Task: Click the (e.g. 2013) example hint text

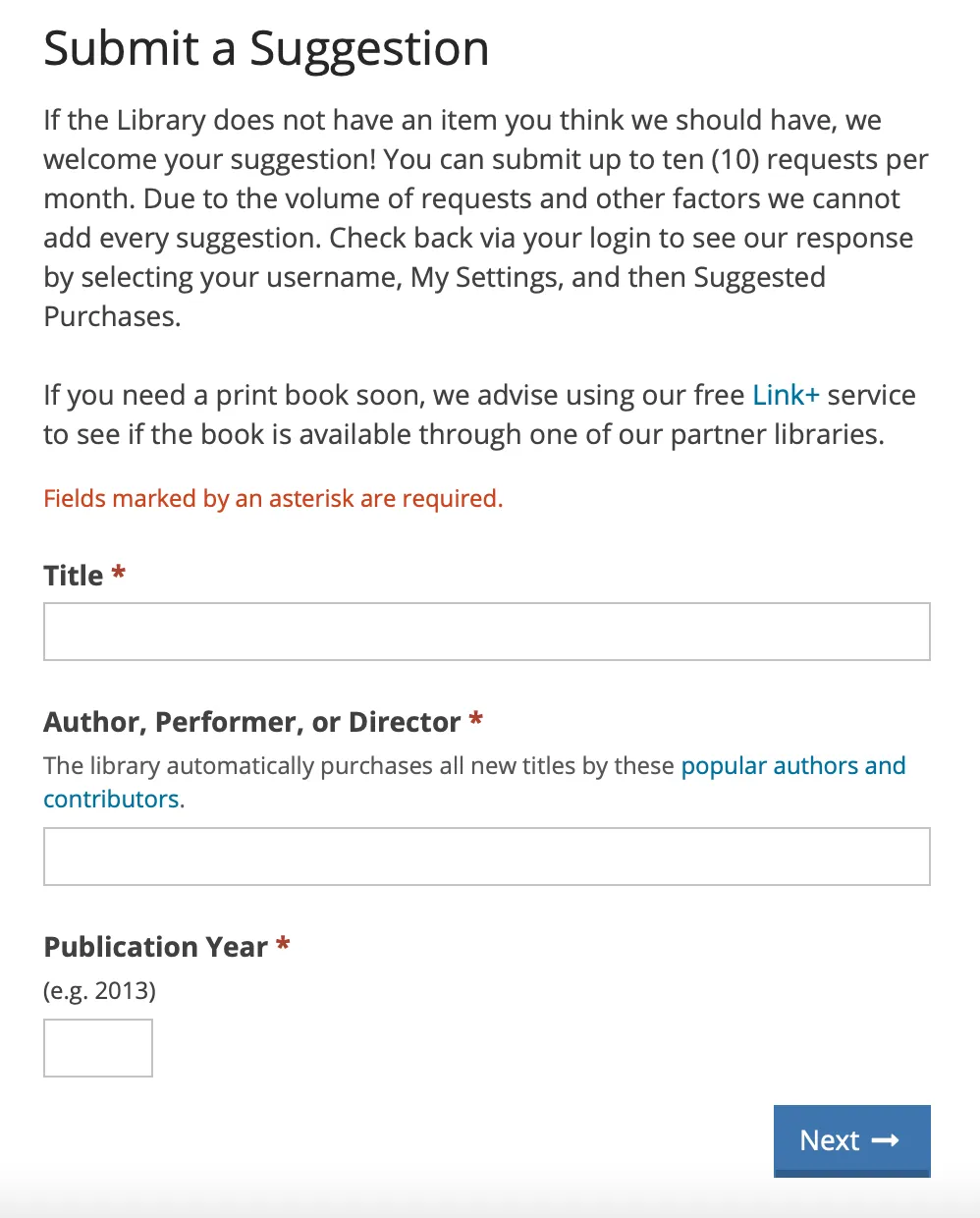Action: point(98,990)
